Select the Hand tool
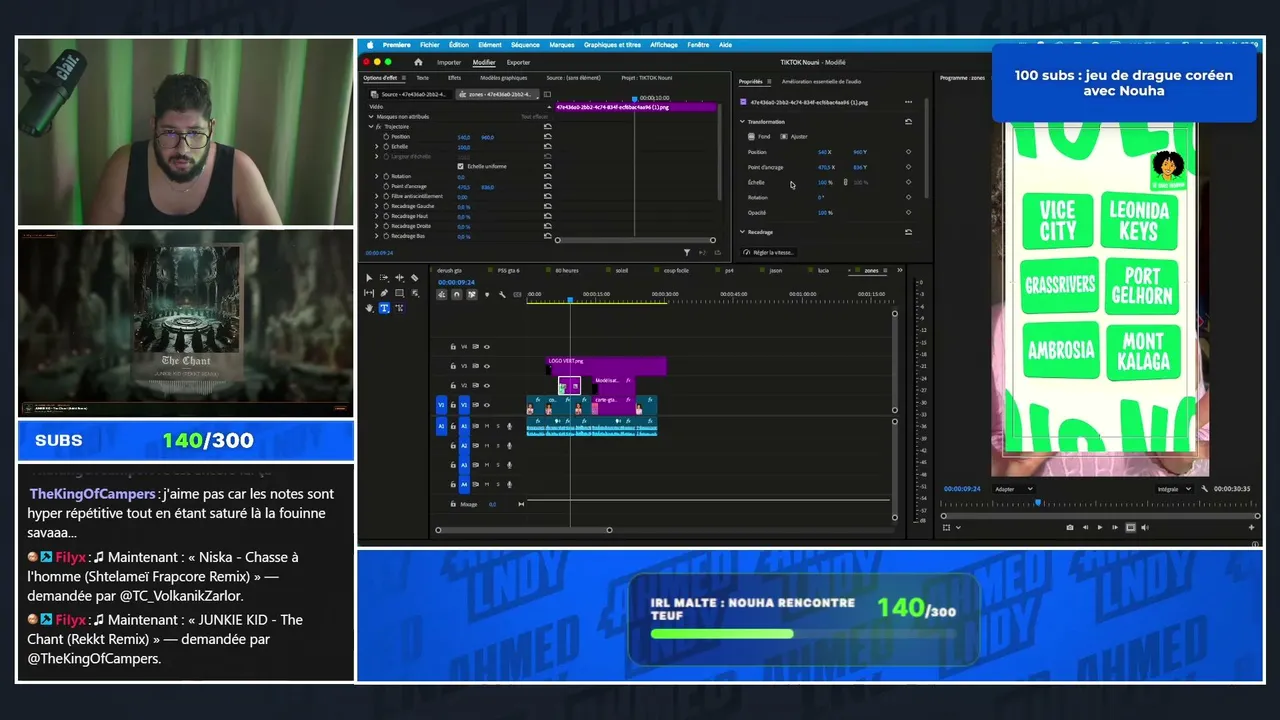The width and height of the screenshot is (1280, 720). click(369, 308)
